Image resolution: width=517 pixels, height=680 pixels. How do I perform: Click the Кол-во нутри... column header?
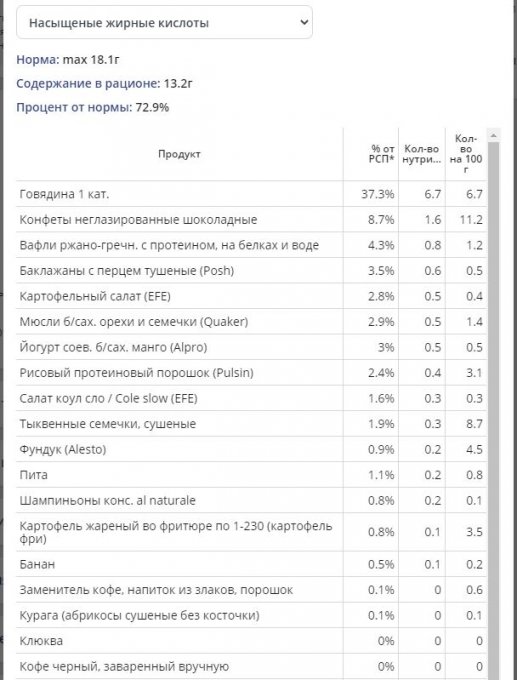point(421,154)
